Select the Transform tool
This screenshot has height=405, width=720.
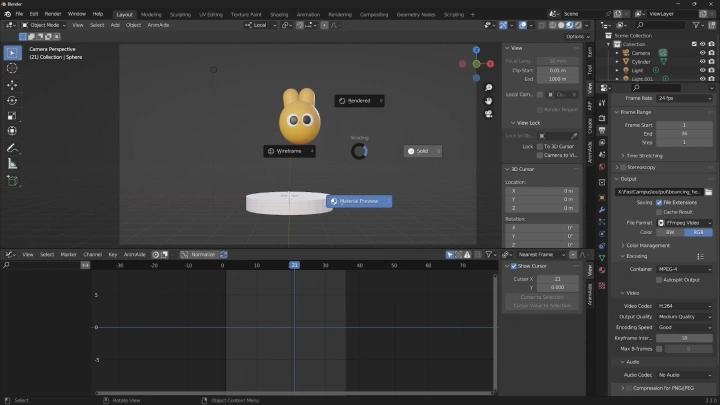12,131
